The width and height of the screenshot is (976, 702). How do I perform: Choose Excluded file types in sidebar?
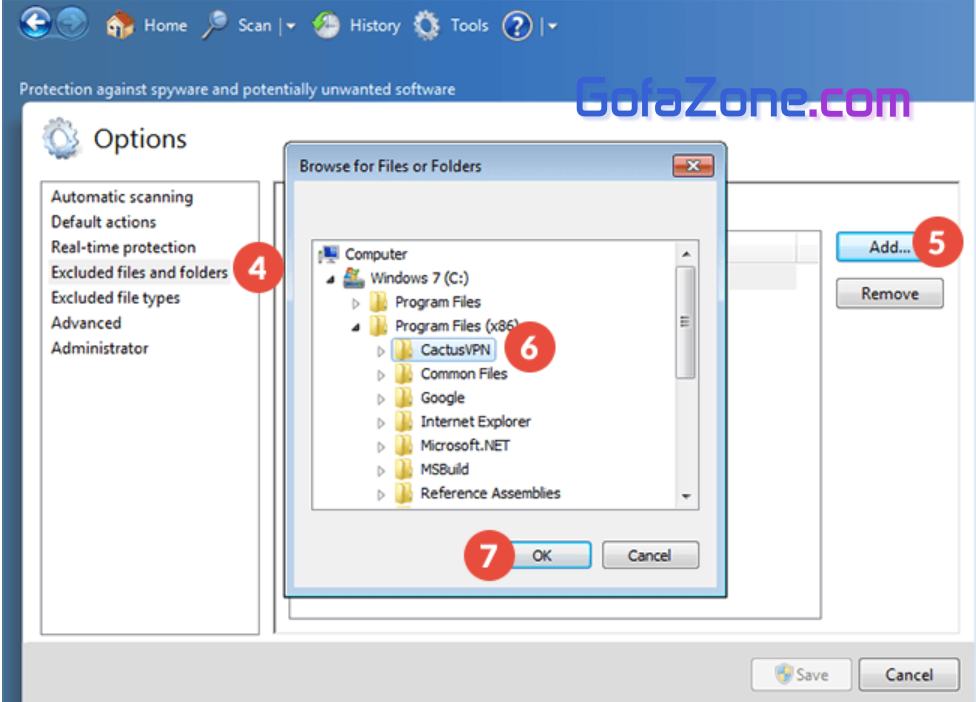pos(115,298)
